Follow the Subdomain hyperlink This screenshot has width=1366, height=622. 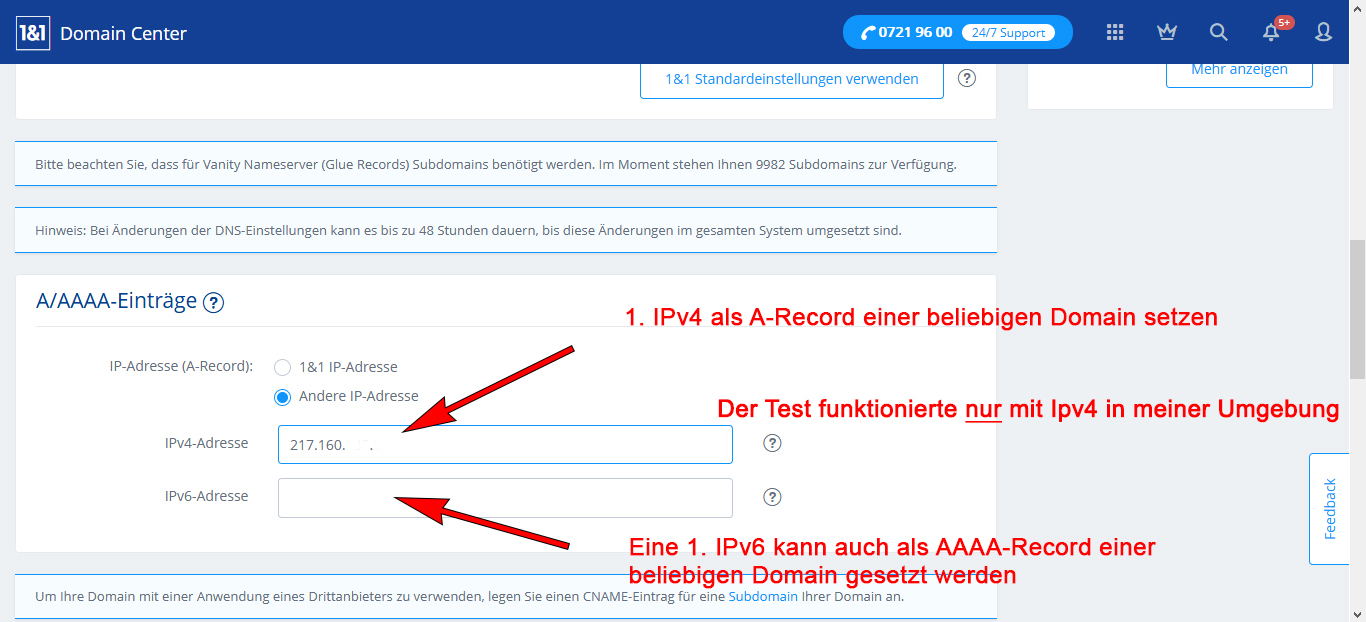[x=762, y=597]
